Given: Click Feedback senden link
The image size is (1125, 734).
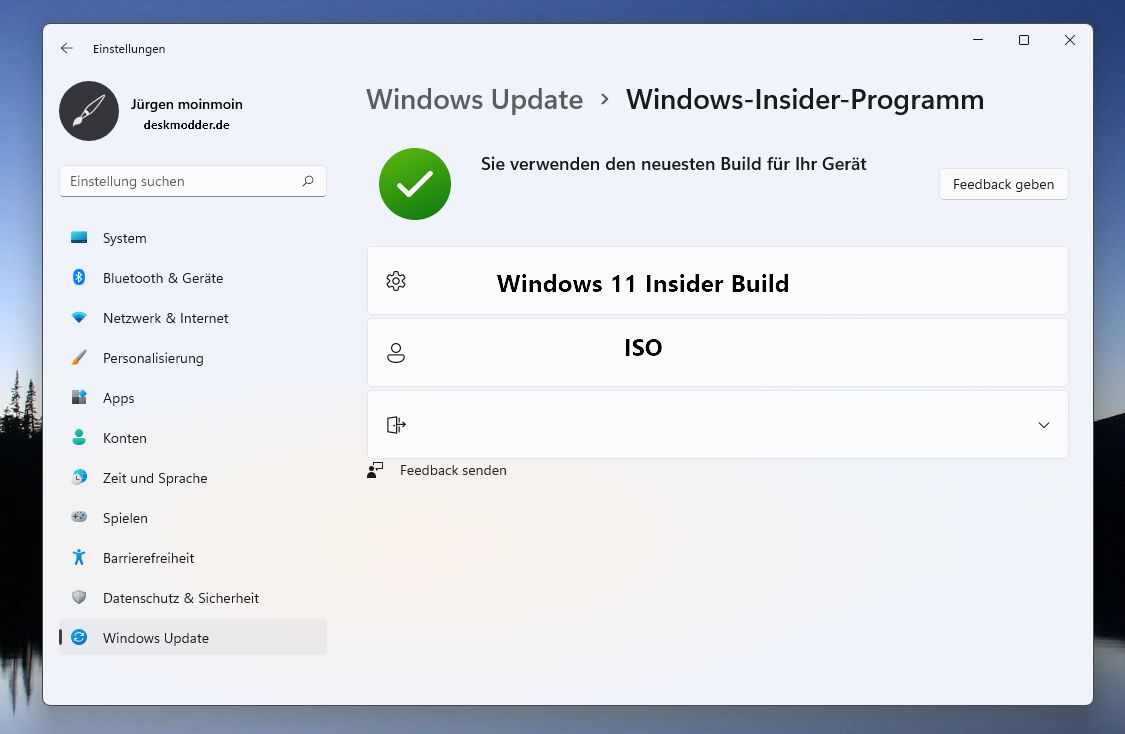Looking at the screenshot, I should [x=453, y=470].
